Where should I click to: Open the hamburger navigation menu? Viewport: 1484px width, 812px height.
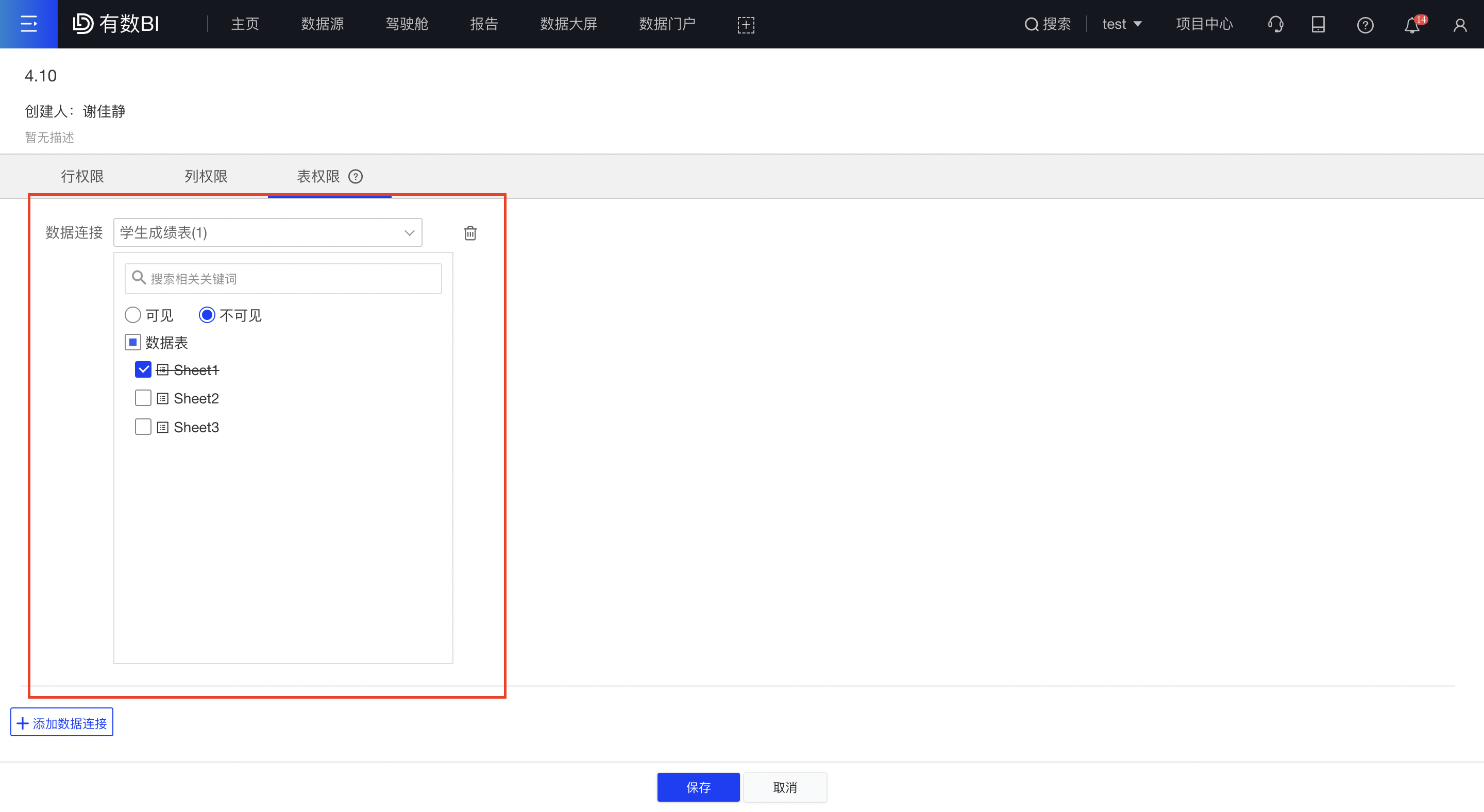(x=28, y=24)
